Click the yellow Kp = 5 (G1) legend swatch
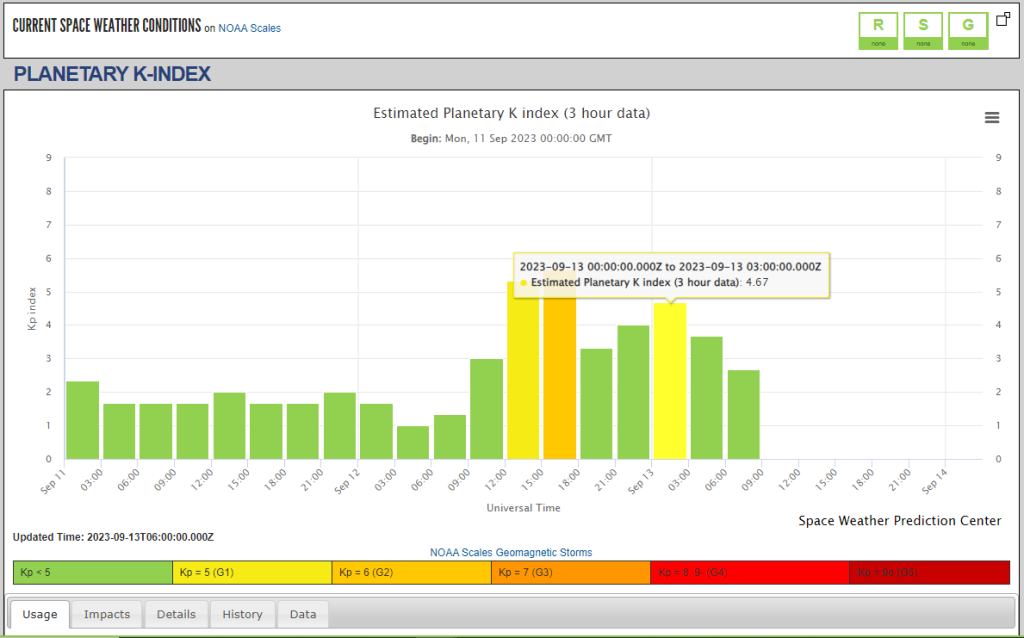The width and height of the screenshot is (1024, 638). point(252,573)
